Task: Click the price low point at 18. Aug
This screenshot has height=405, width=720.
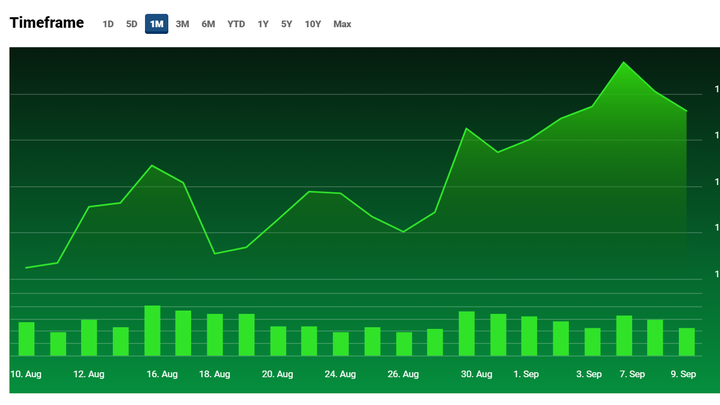Action: click(x=215, y=253)
